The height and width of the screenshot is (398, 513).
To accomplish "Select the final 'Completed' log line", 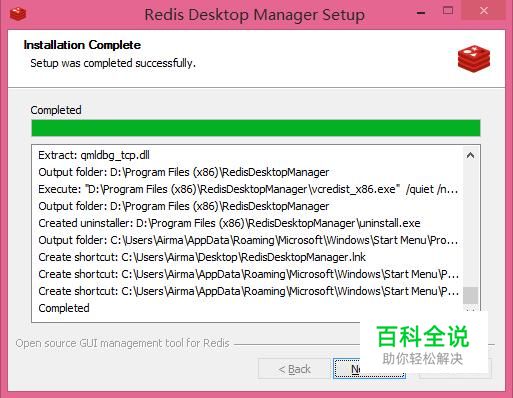I will pos(64,308).
